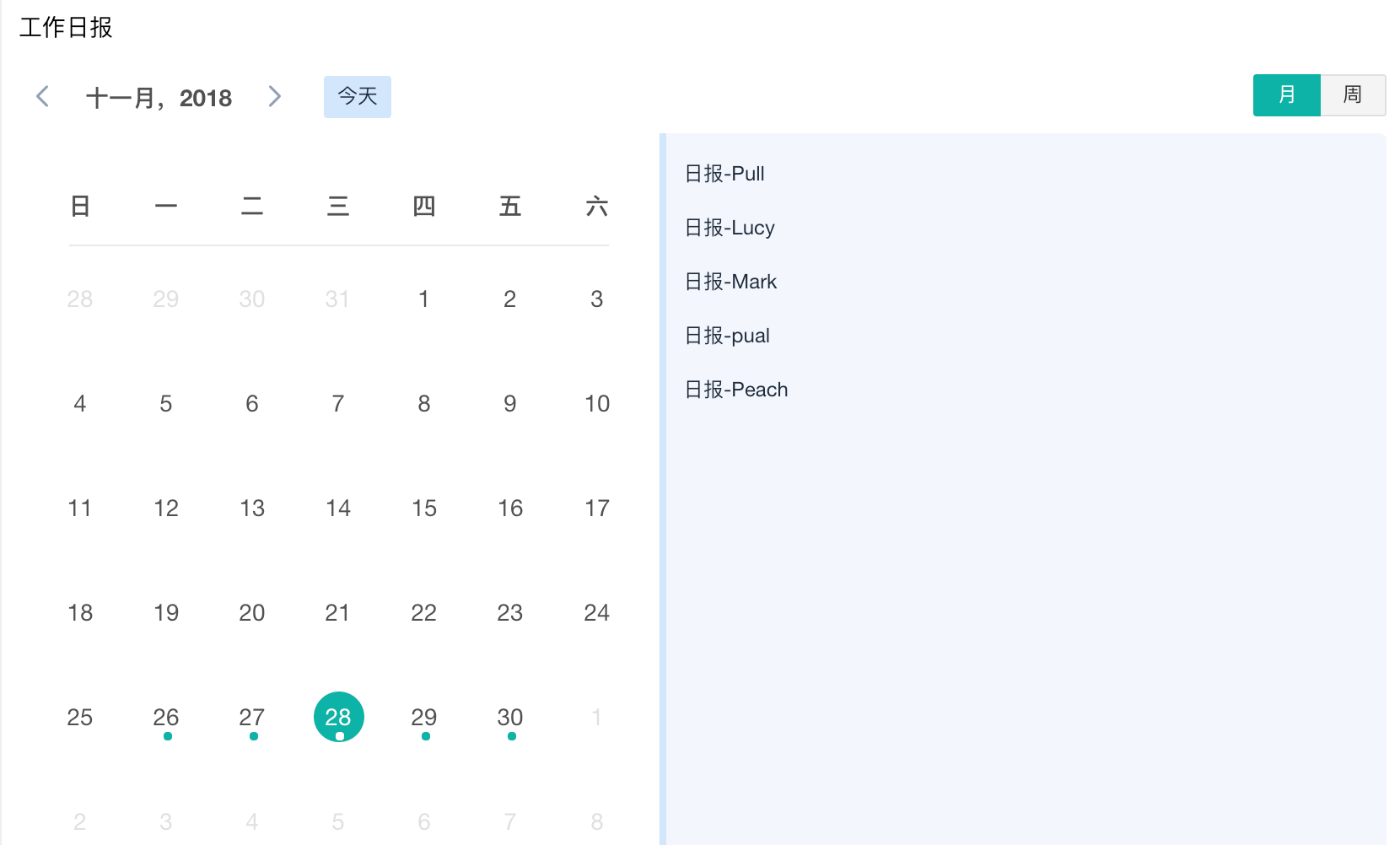Switch to 月 (month) view
Screen dimensions: 1400x845
[x=1286, y=94]
